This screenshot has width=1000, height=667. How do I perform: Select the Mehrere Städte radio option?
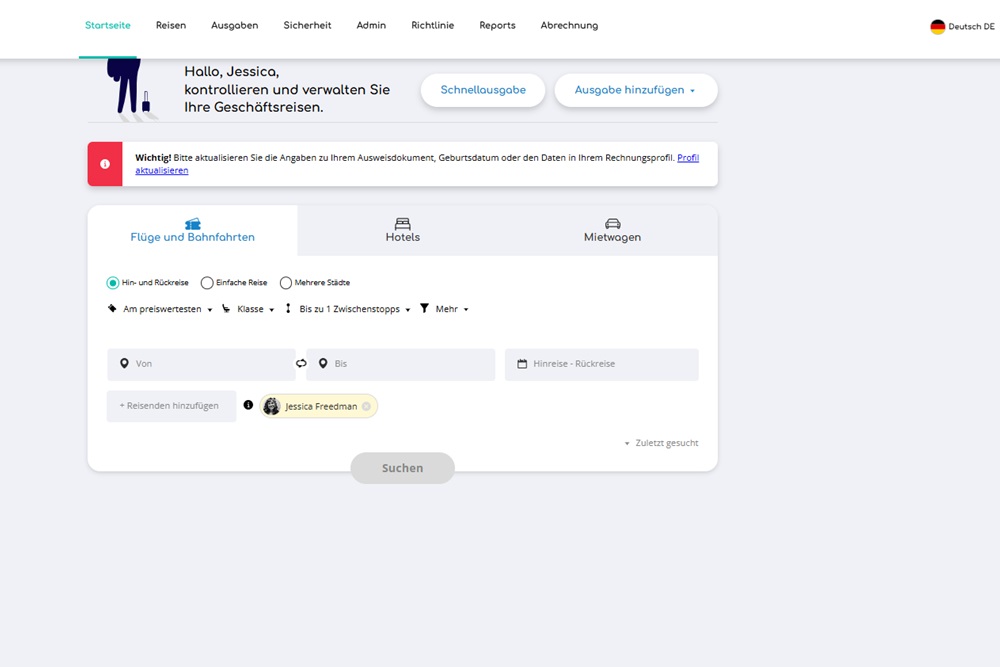pos(286,283)
